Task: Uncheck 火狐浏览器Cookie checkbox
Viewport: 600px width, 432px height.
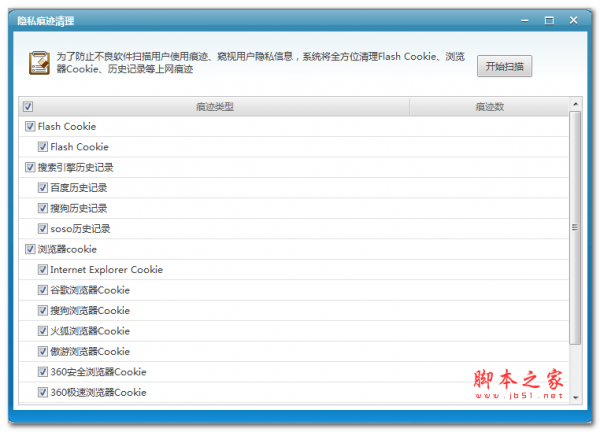Action: 42,331
